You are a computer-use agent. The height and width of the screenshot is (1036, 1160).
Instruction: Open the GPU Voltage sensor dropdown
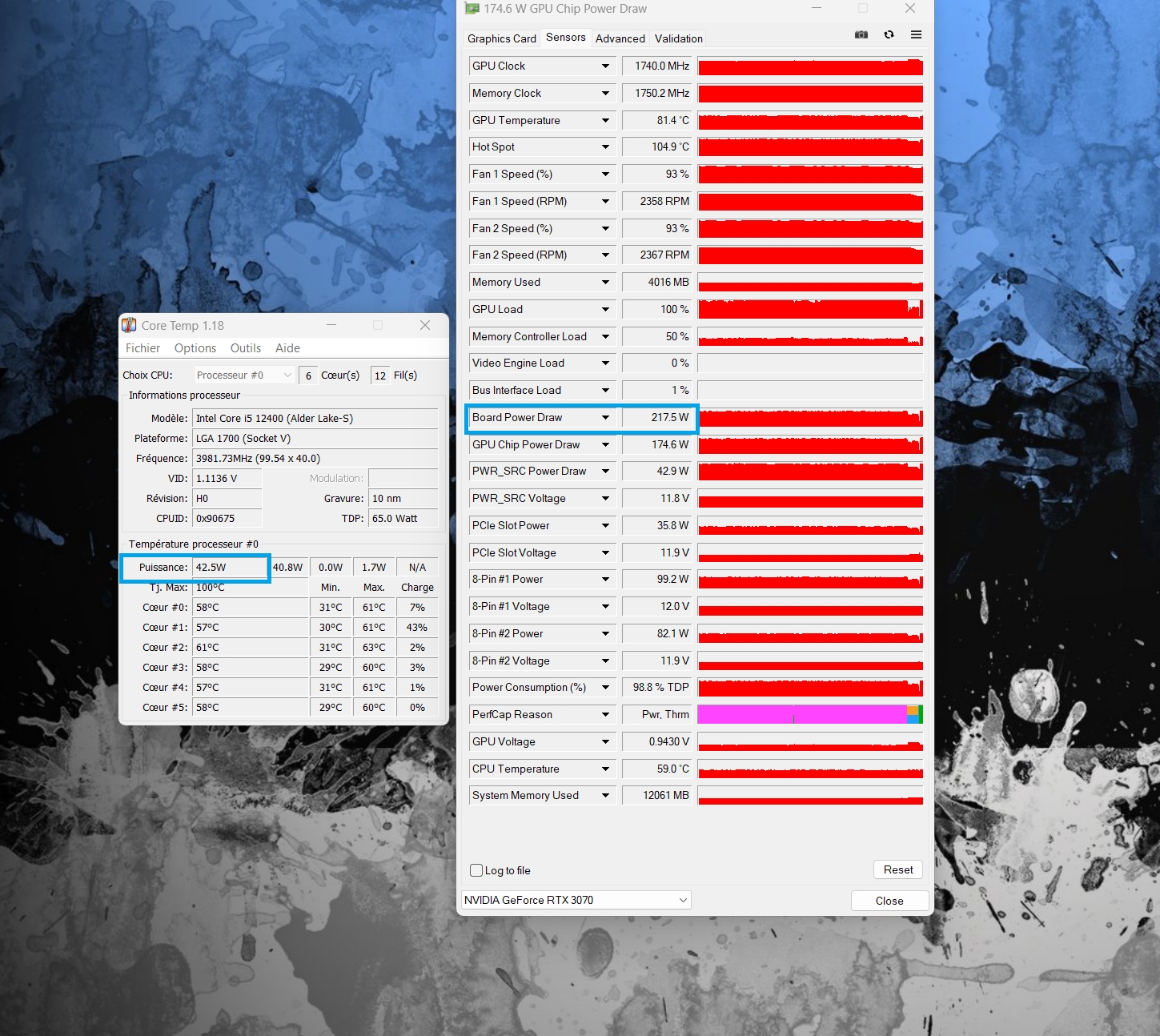click(605, 741)
